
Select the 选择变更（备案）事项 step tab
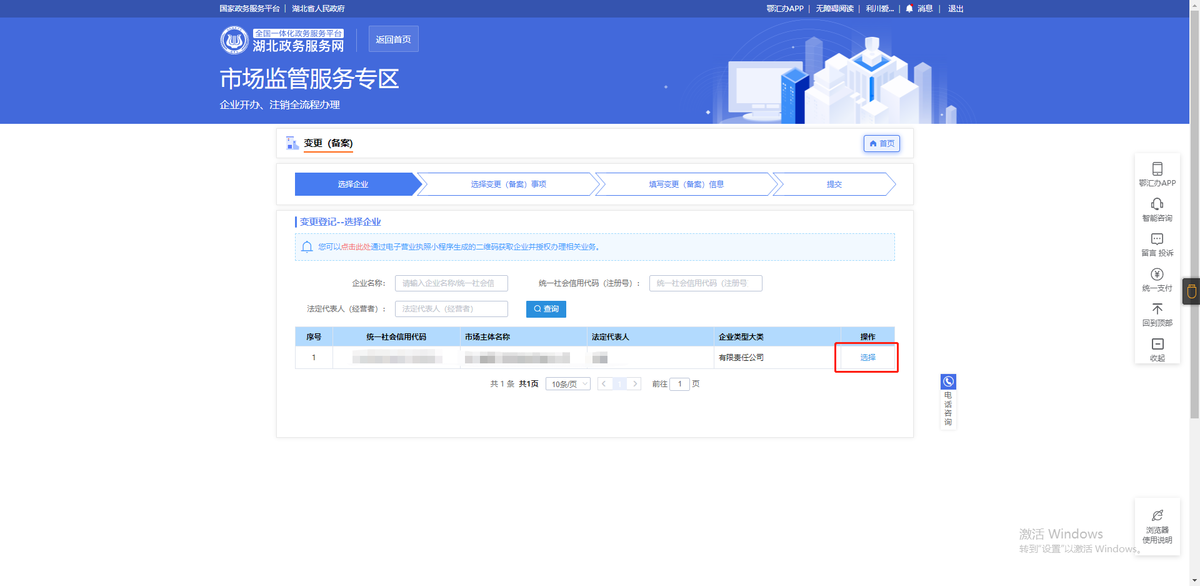(508, 185)
